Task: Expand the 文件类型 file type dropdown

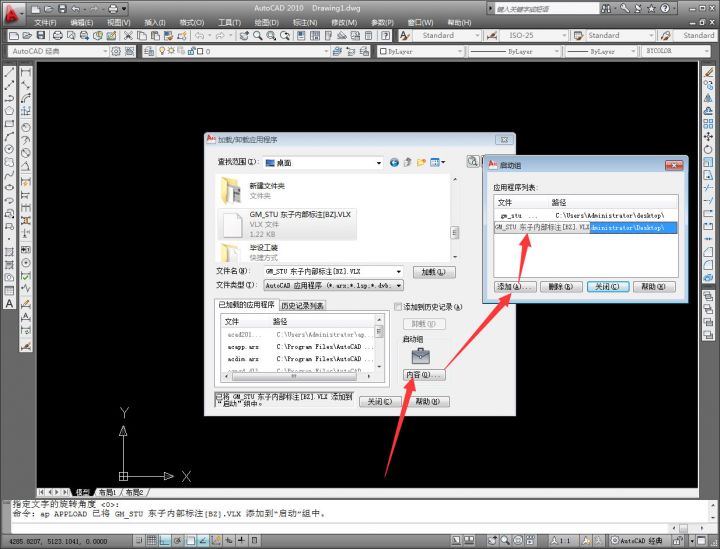Action: pyautogui.click(x=399, y=285)
